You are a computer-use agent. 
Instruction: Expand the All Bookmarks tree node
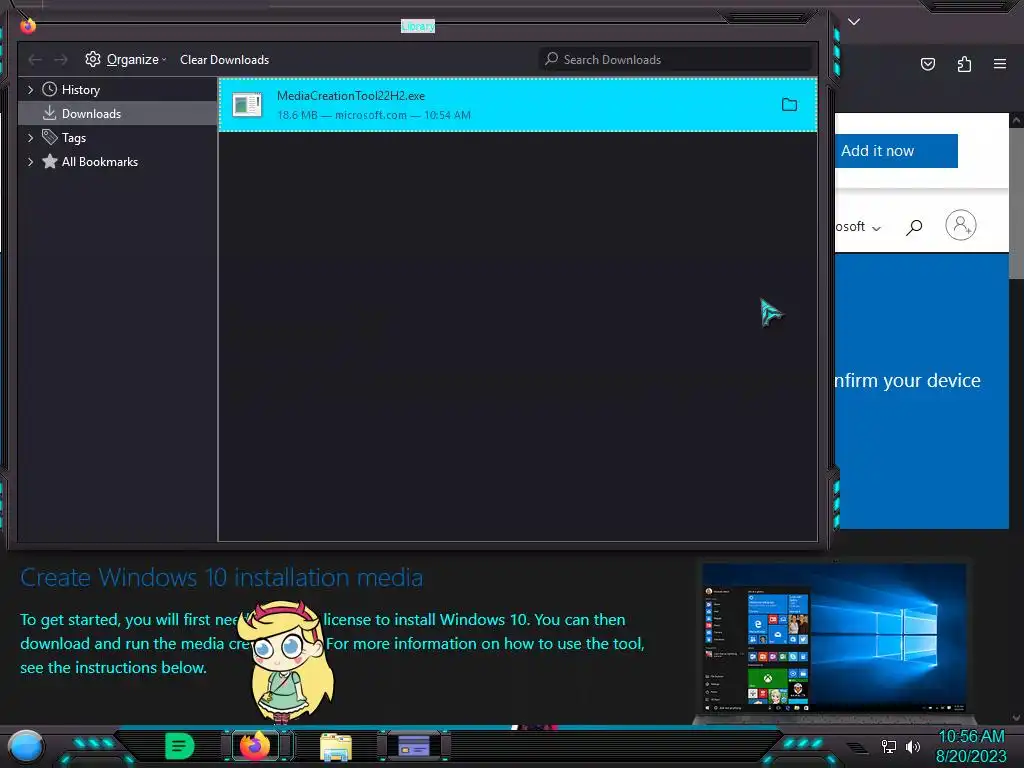point(30,162)
